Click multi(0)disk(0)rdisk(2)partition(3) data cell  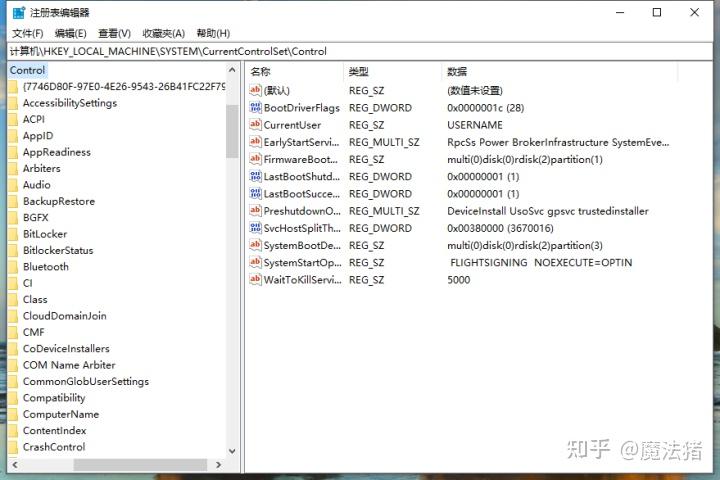tap(524, 246)
